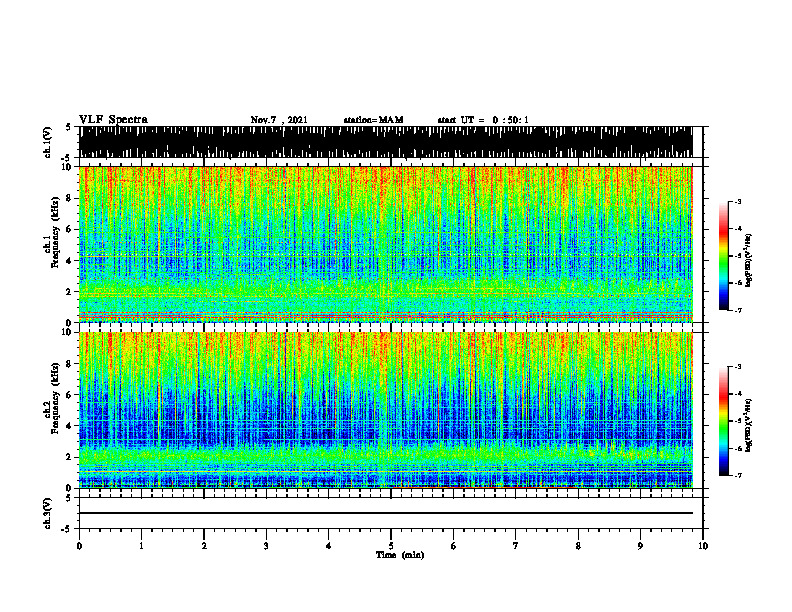Click the time axis tick label 3

tap(266, 546)
